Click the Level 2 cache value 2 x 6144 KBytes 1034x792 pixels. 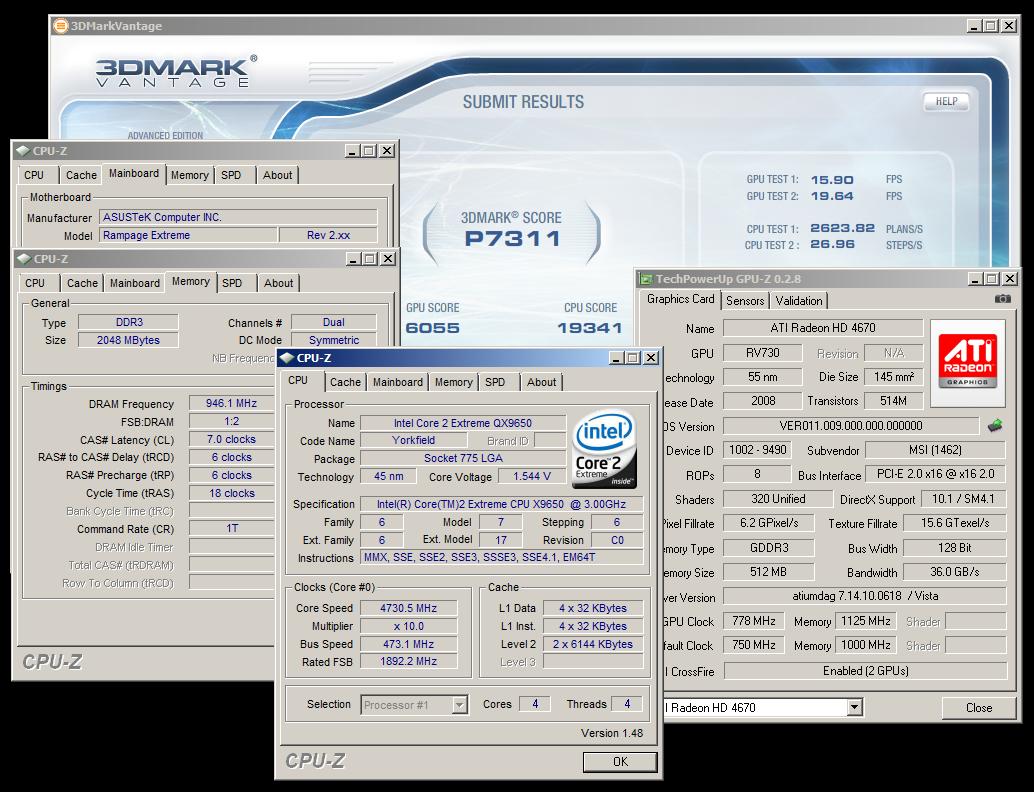592,644
